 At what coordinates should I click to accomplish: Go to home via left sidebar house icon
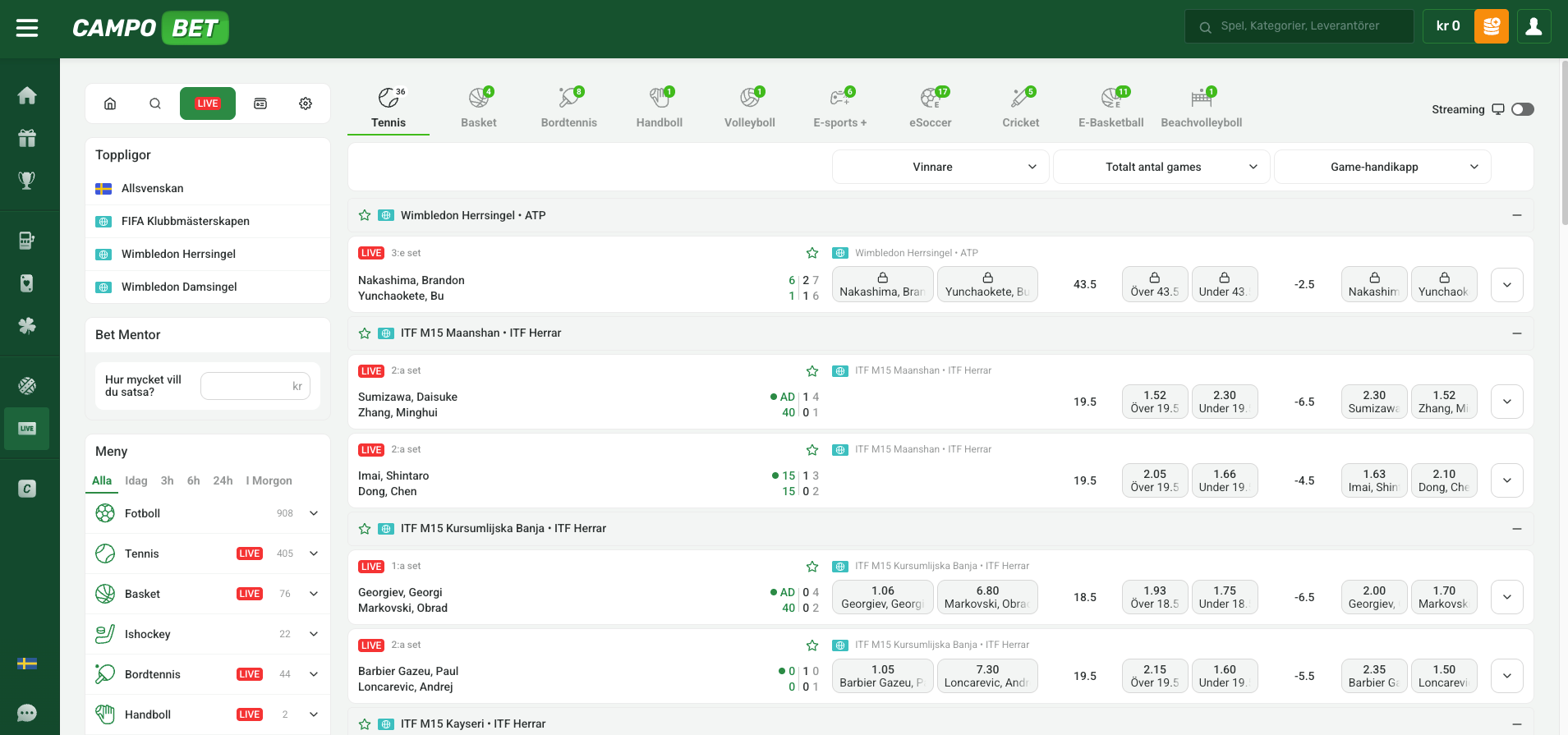[x=27, y=95]
